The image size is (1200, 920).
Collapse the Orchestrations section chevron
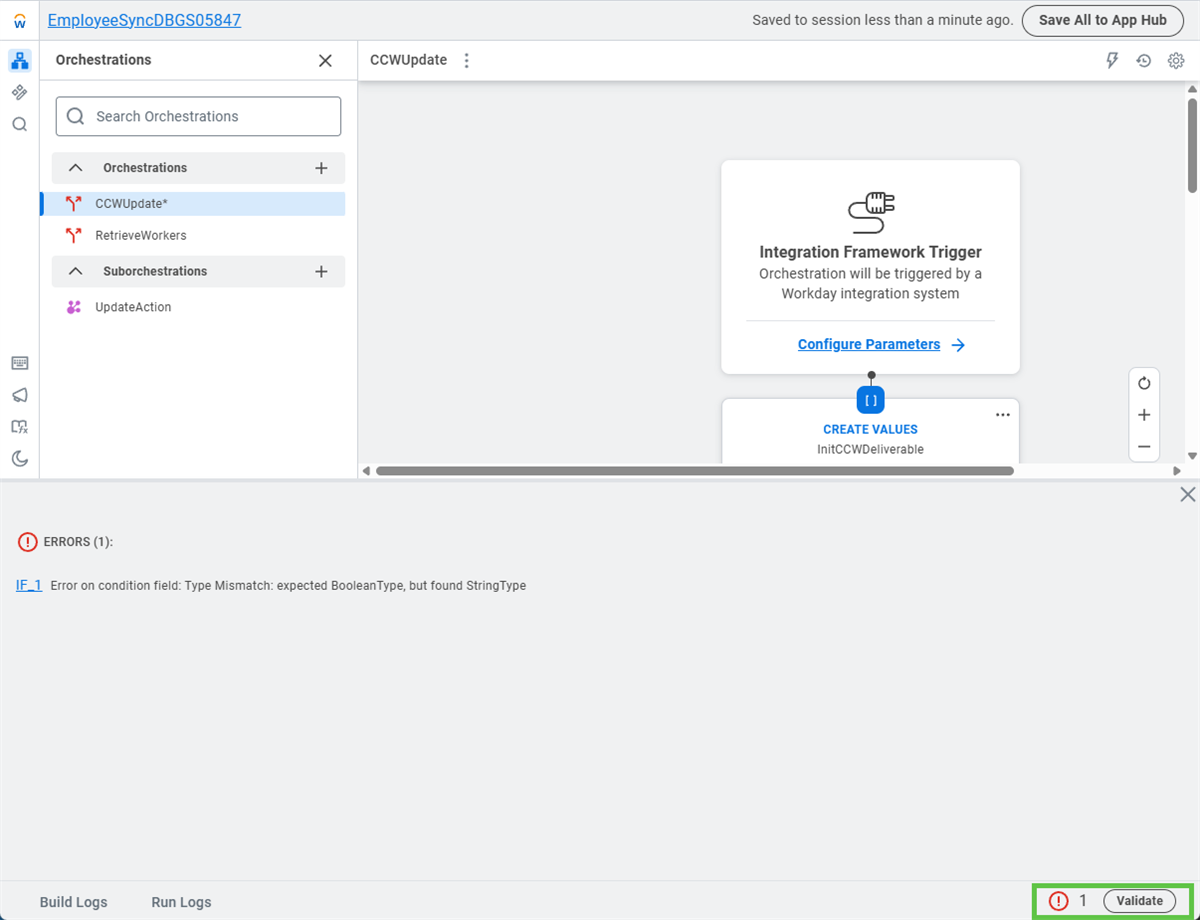click(x=75, y=168)
